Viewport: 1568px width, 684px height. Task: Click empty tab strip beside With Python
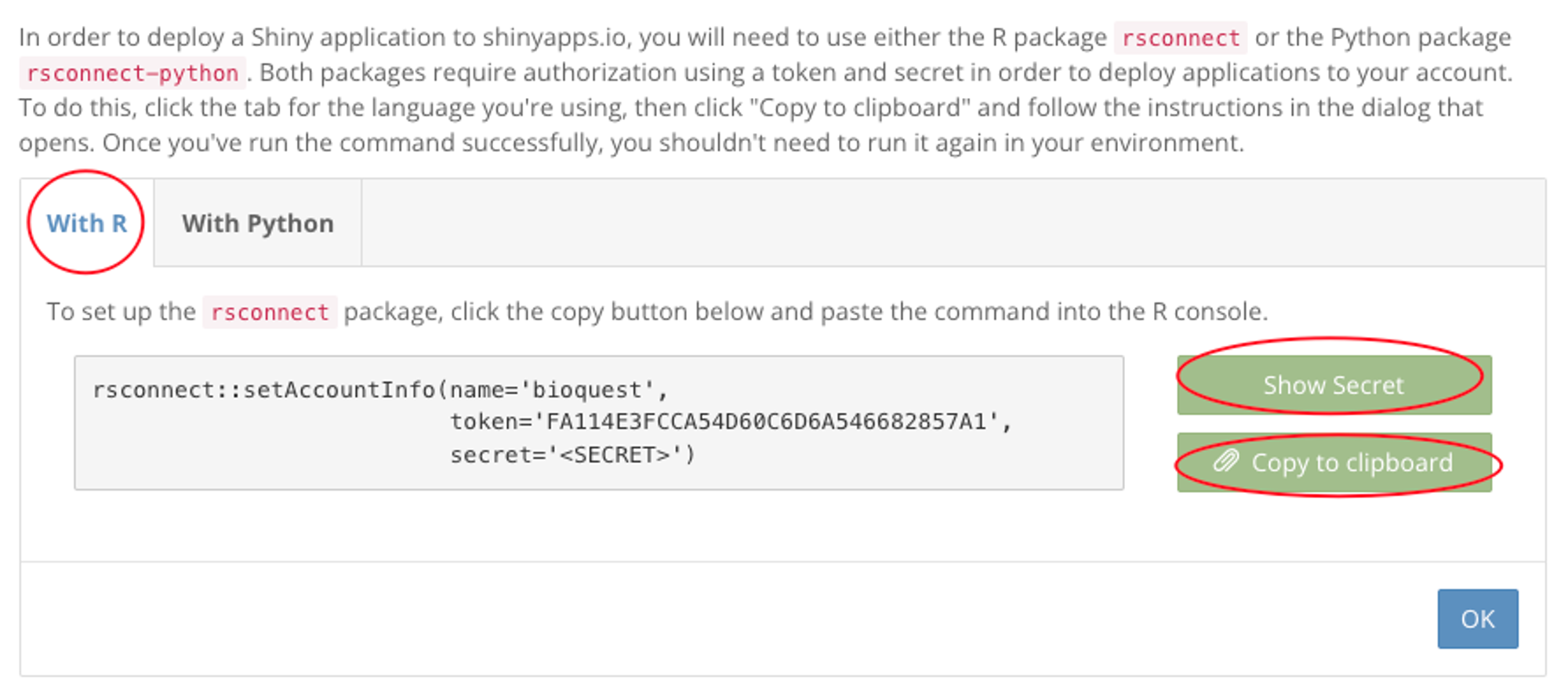tap(953, 223)
